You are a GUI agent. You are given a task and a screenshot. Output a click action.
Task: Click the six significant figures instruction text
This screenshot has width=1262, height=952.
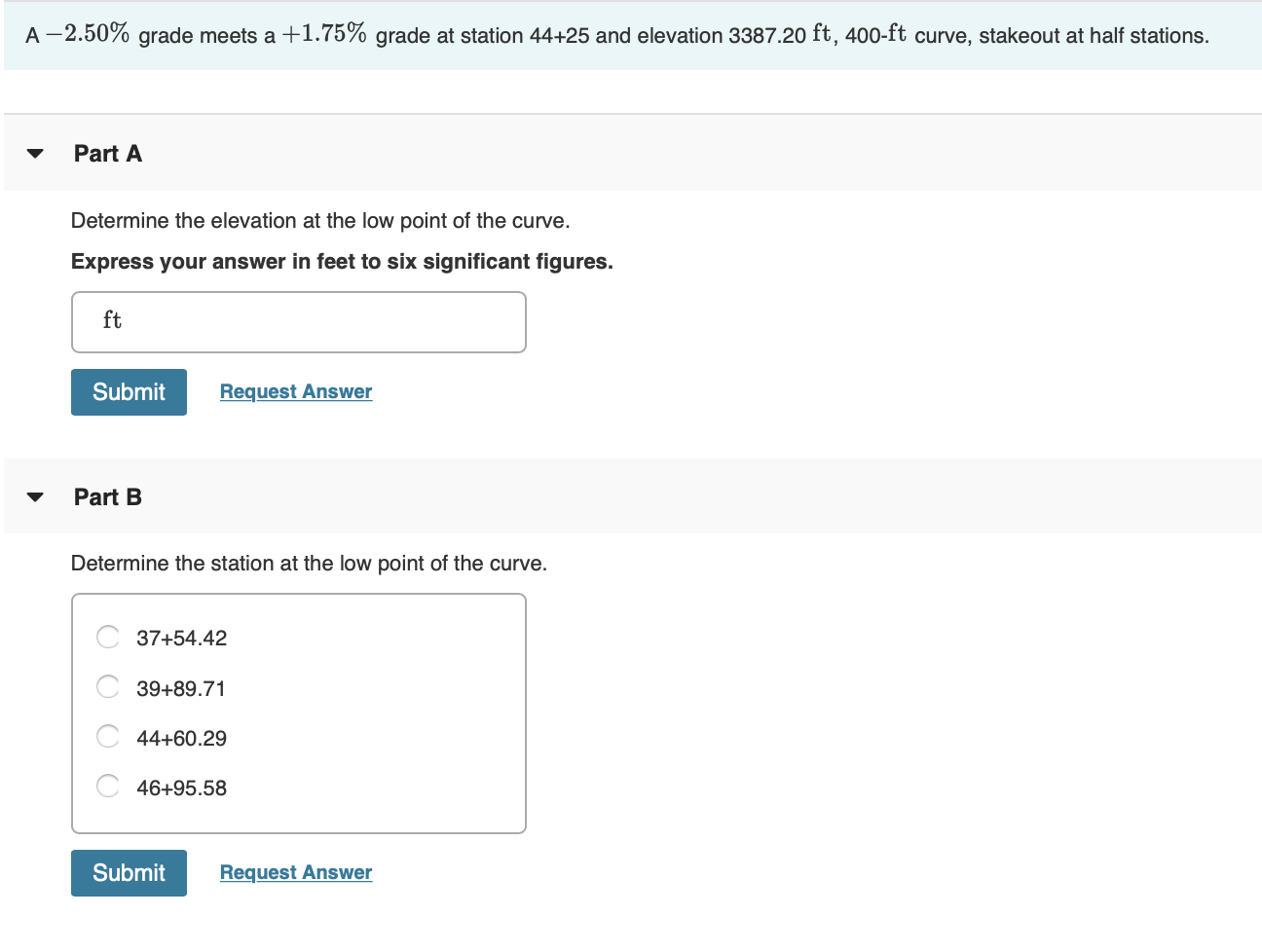[x=341, y=261]
